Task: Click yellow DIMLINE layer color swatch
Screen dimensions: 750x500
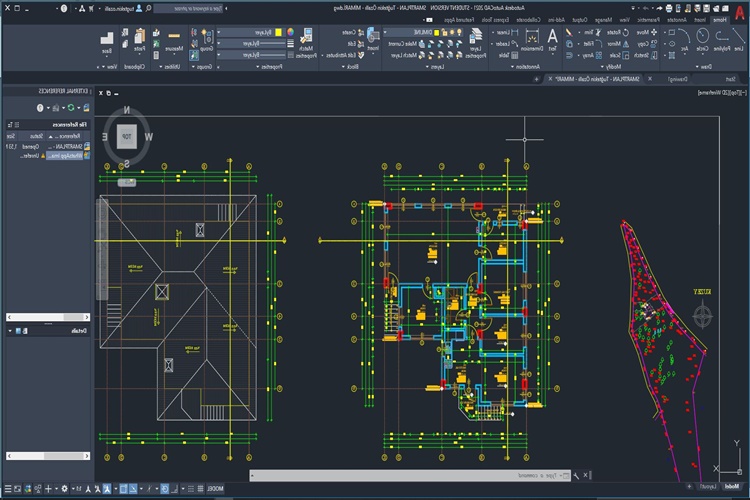Action: (437, 32)
